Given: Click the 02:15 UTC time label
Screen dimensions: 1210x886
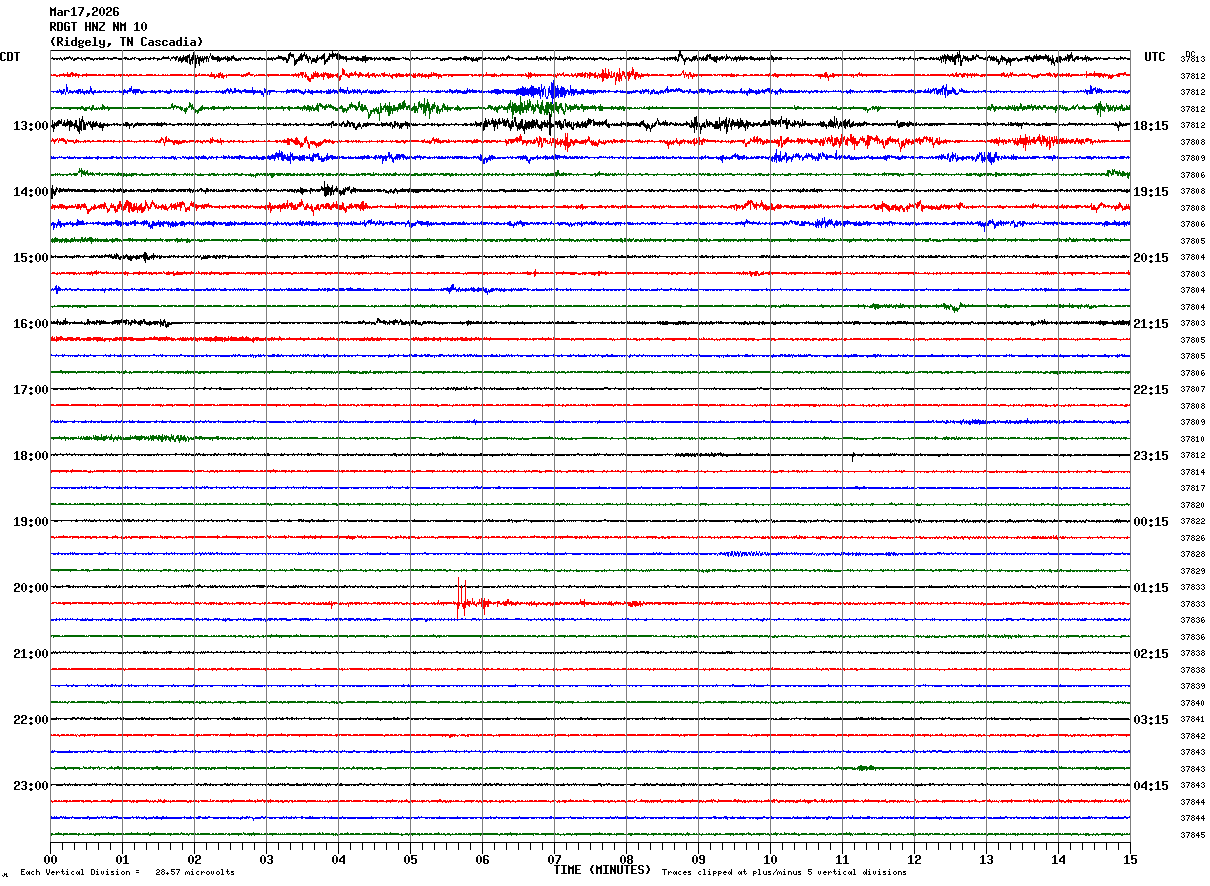Looking at the screenshot, I should pos(1150,654).
